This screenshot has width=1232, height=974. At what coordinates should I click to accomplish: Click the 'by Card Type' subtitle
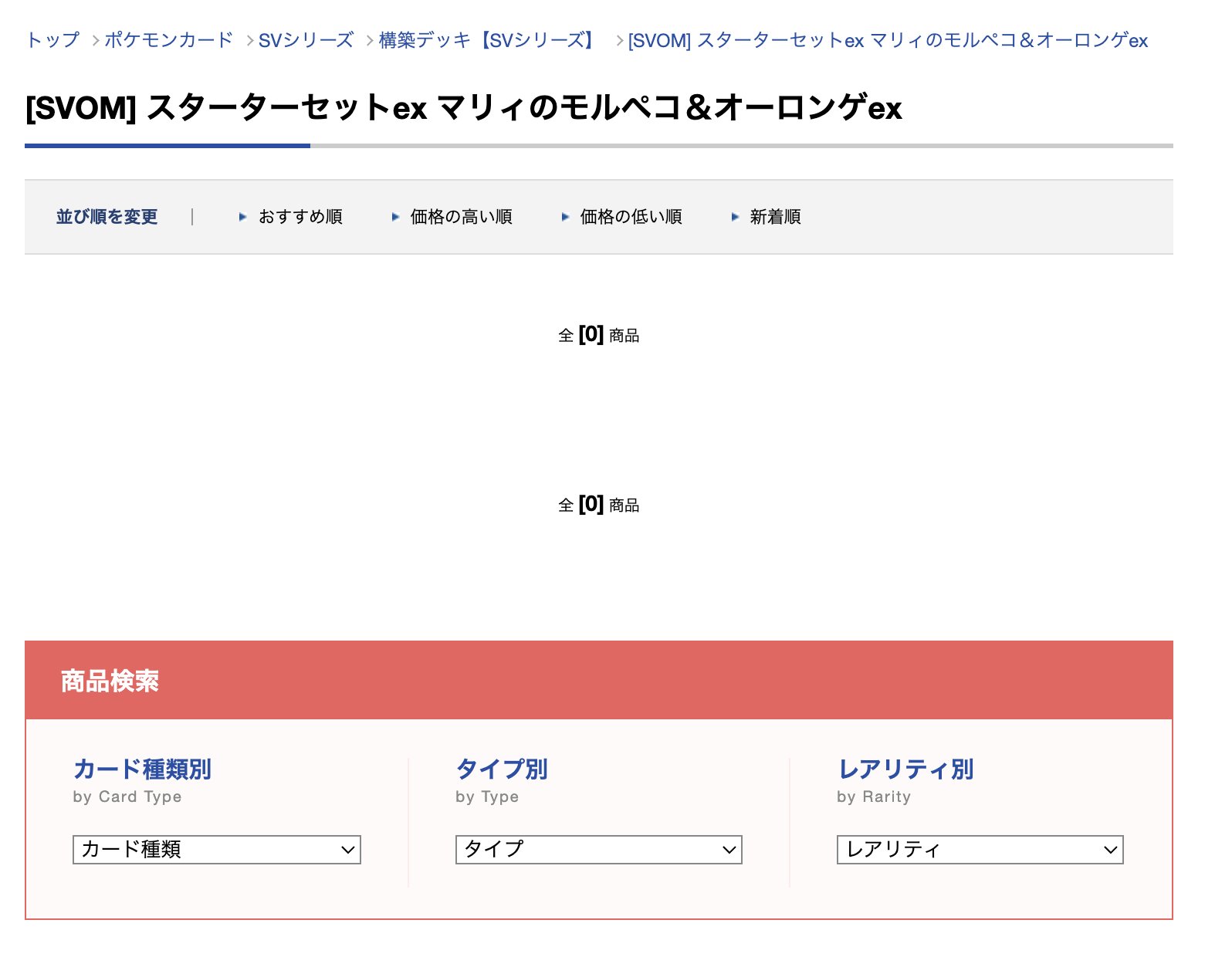(x=127, y=796)
